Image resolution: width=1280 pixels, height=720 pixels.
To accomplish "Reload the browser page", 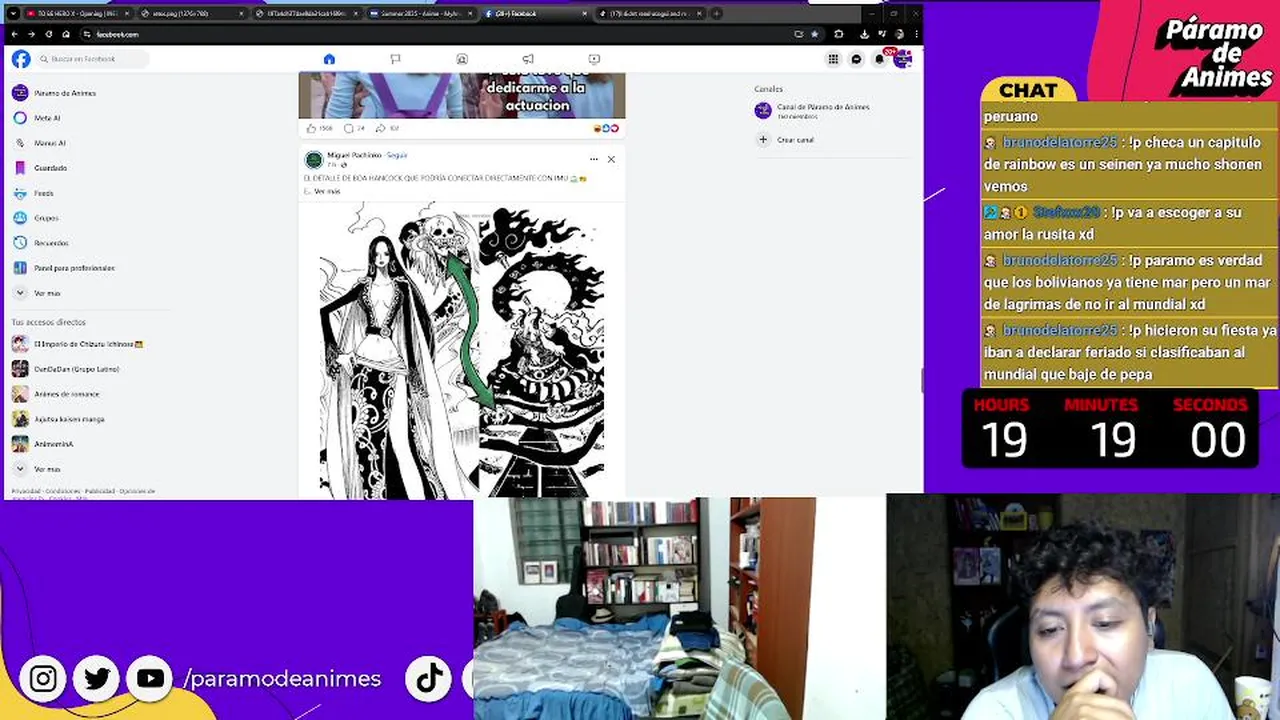I will pyautogui.click(x=48, y=34).
